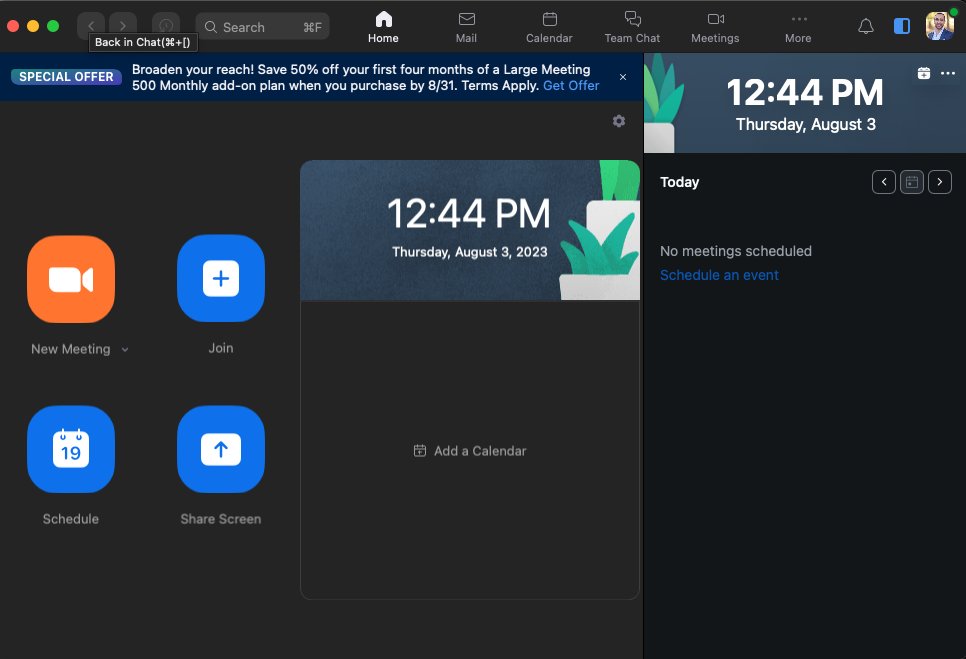Click Add a Calendar

469,451
